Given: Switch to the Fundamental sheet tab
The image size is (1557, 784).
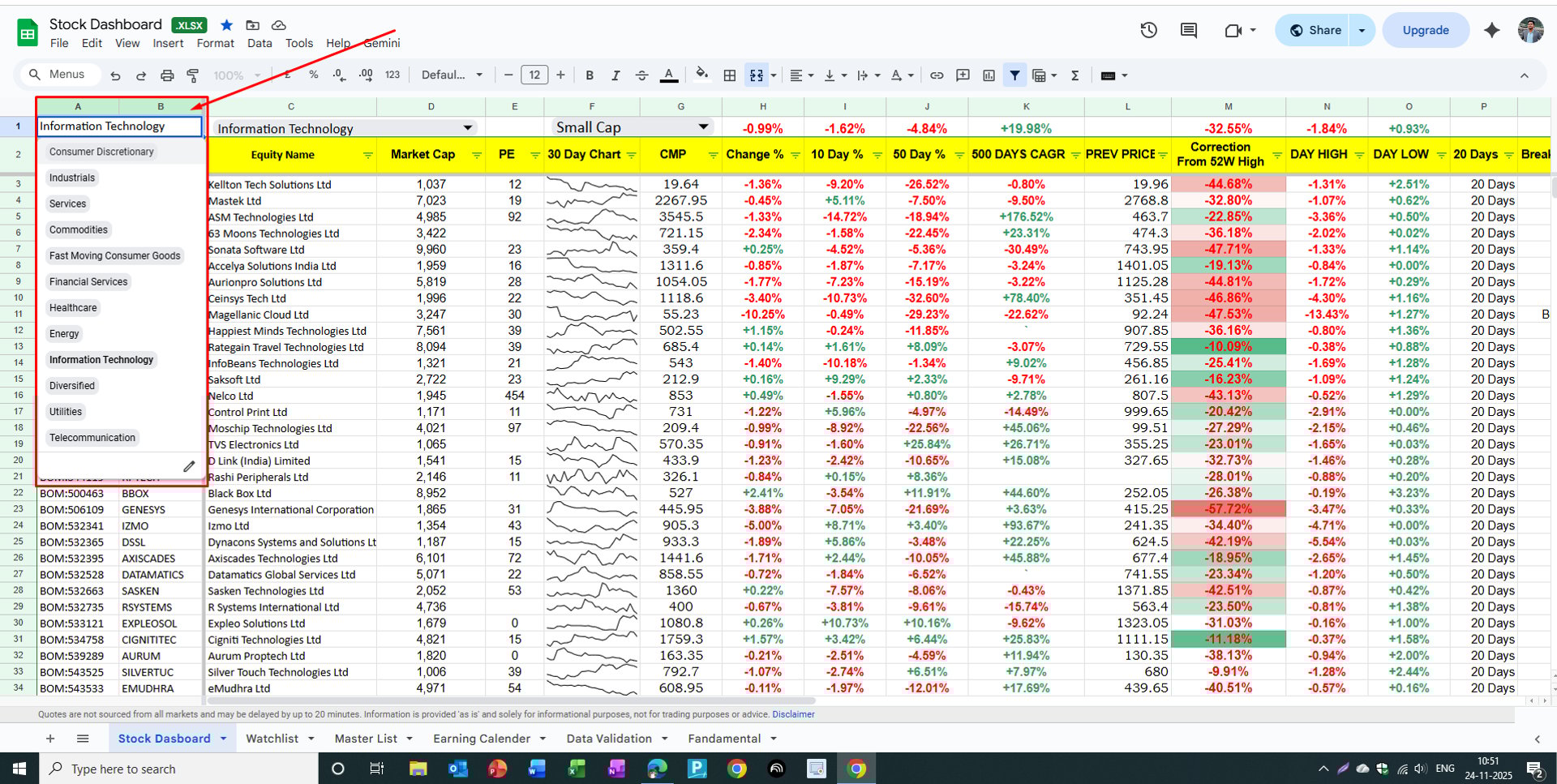Looking at the screenshot, I should tap(732, 739).
